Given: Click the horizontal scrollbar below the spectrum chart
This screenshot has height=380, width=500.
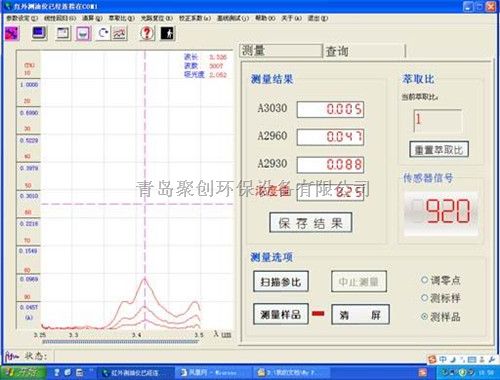Looking at the screenshot, I should [120, 342].
